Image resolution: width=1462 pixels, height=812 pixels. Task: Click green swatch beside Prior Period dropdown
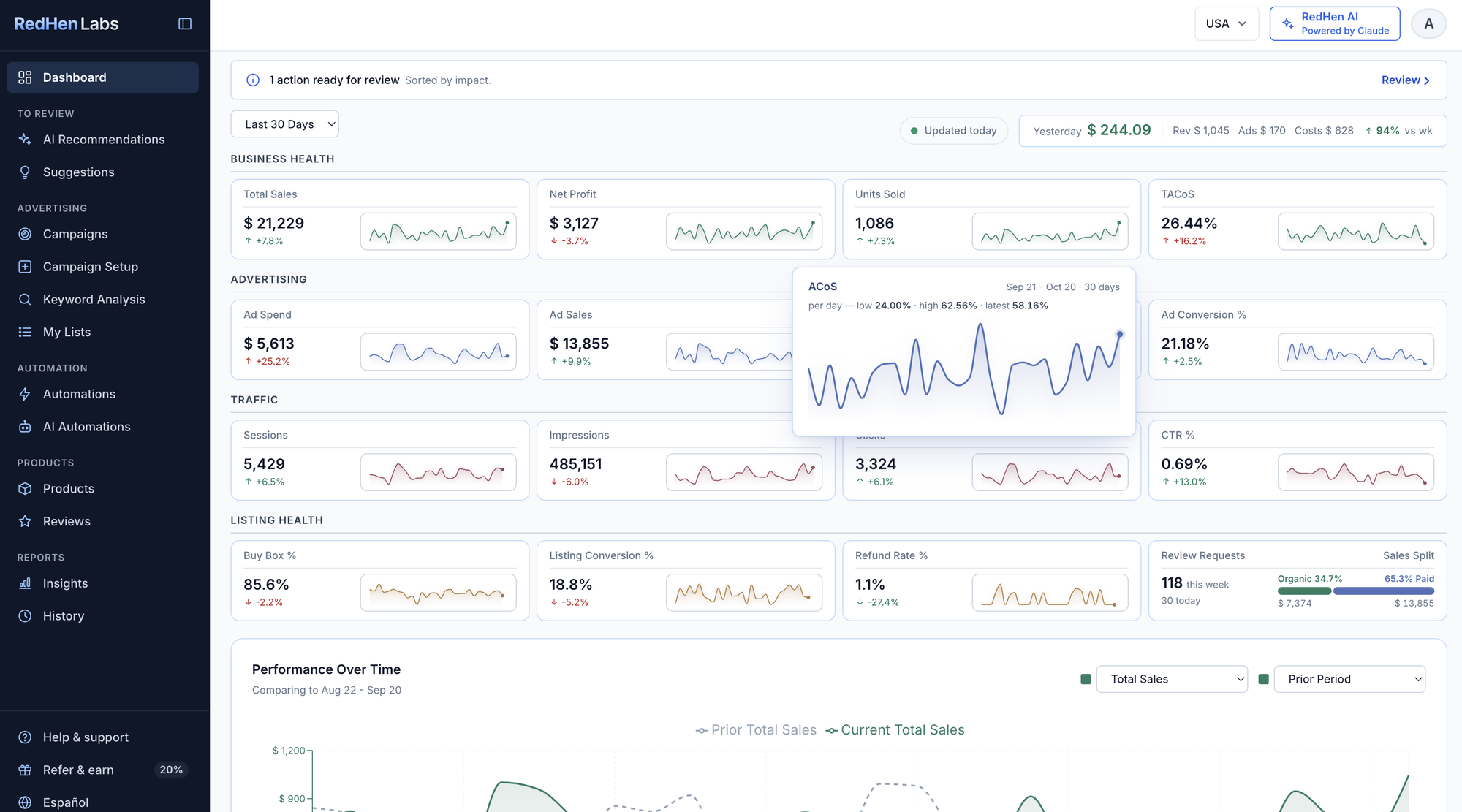(1263, 679)
